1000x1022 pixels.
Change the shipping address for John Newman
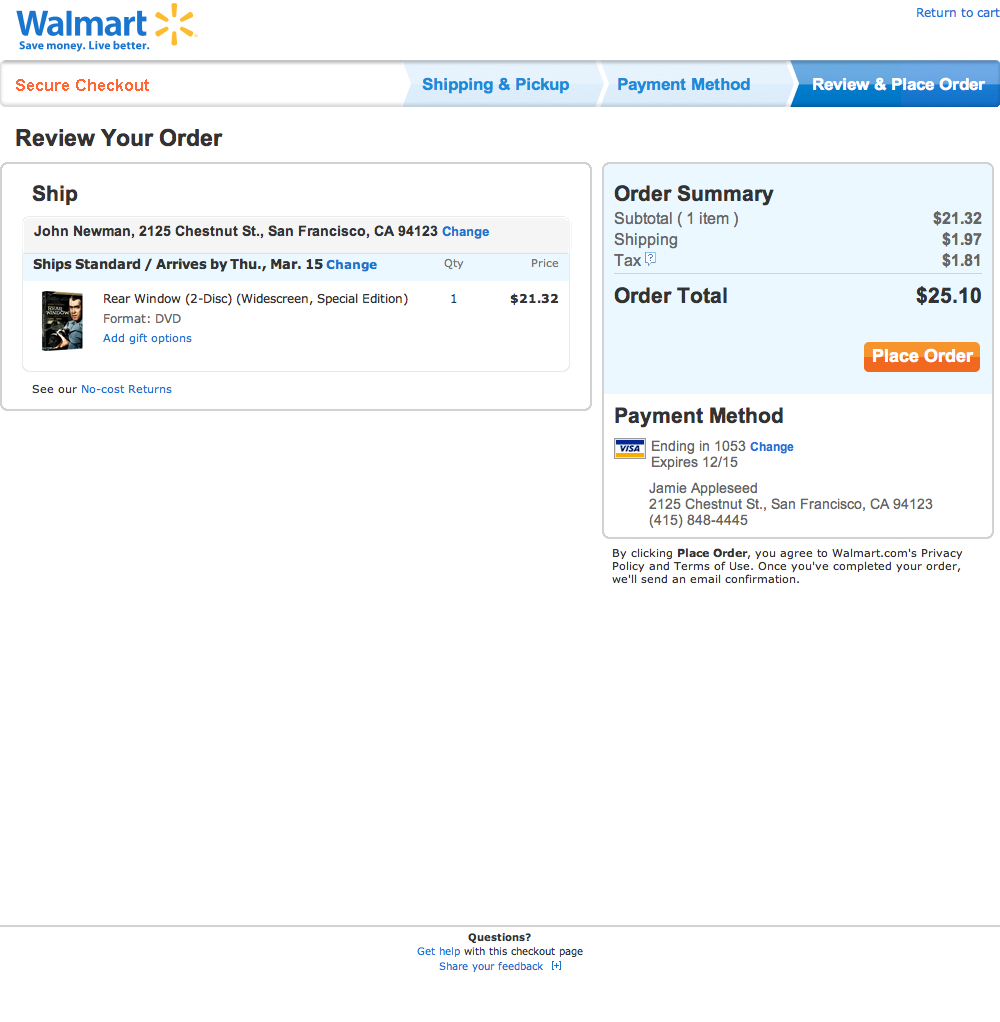465,231
